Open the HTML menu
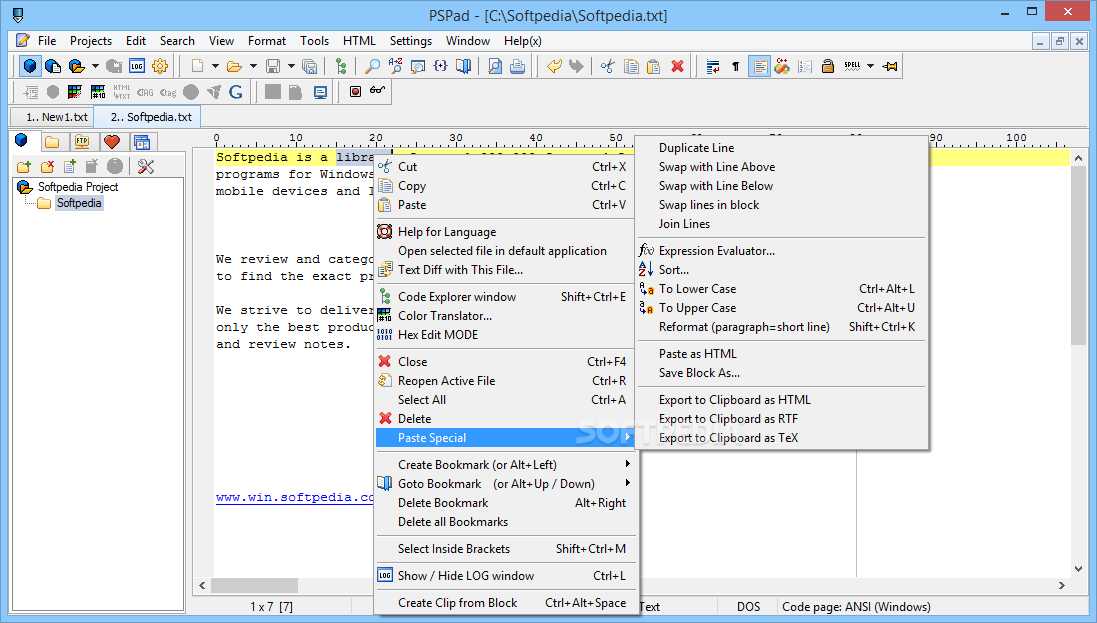Screen dimensions: 1097x623 (359, 41)
